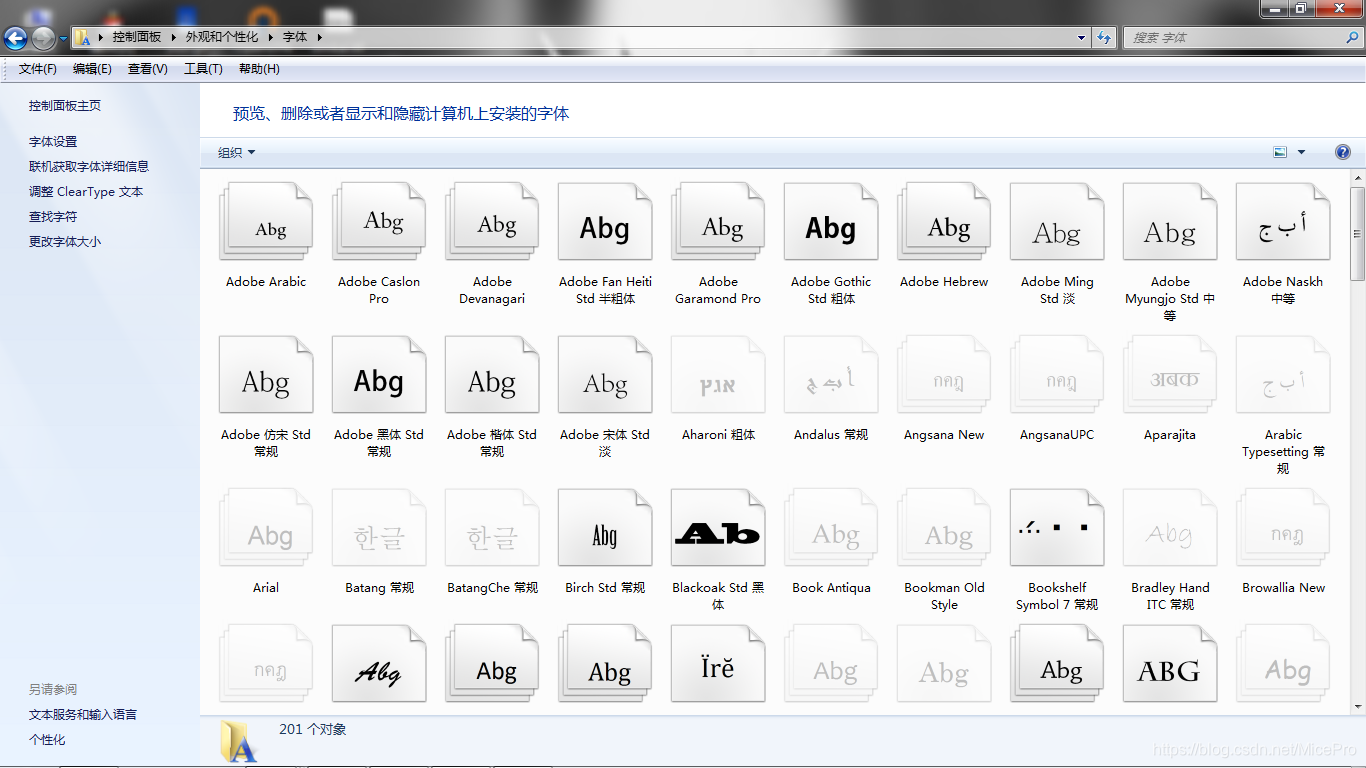Select the Adobe Hebrew font icon
The height and width of the screenshot is (768, 1366).
(x=944, y=222)
